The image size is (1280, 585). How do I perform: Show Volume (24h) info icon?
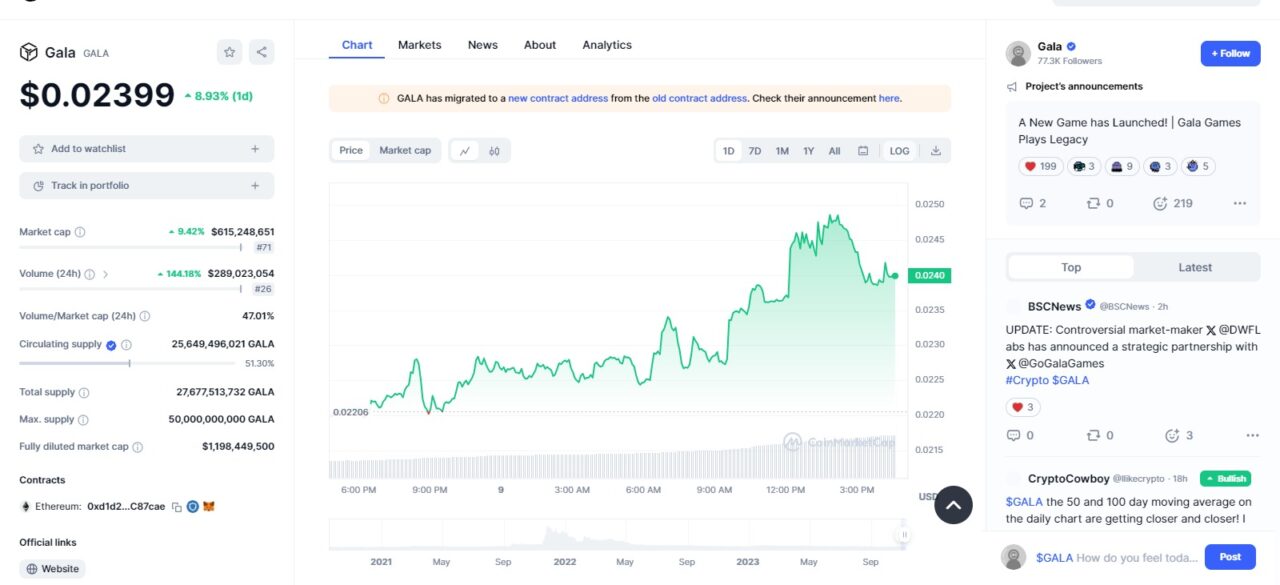click(89, 274)
